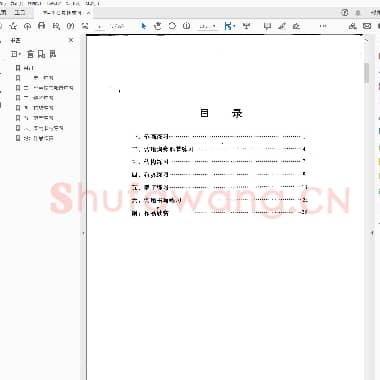Click the star icon to bookmark the file

(13, 26)
